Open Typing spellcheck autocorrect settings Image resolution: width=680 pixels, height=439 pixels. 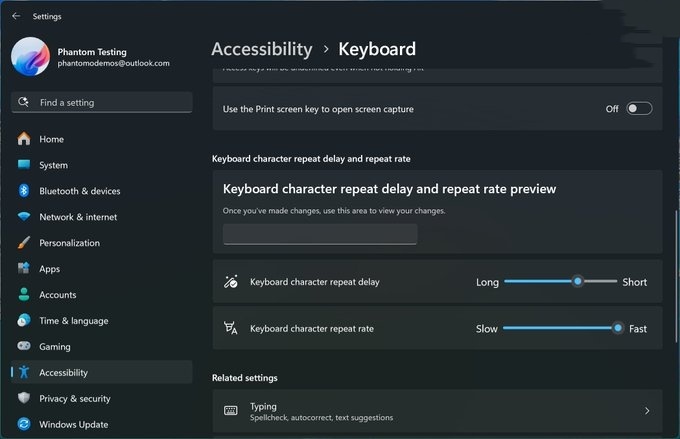click(437, 411)
